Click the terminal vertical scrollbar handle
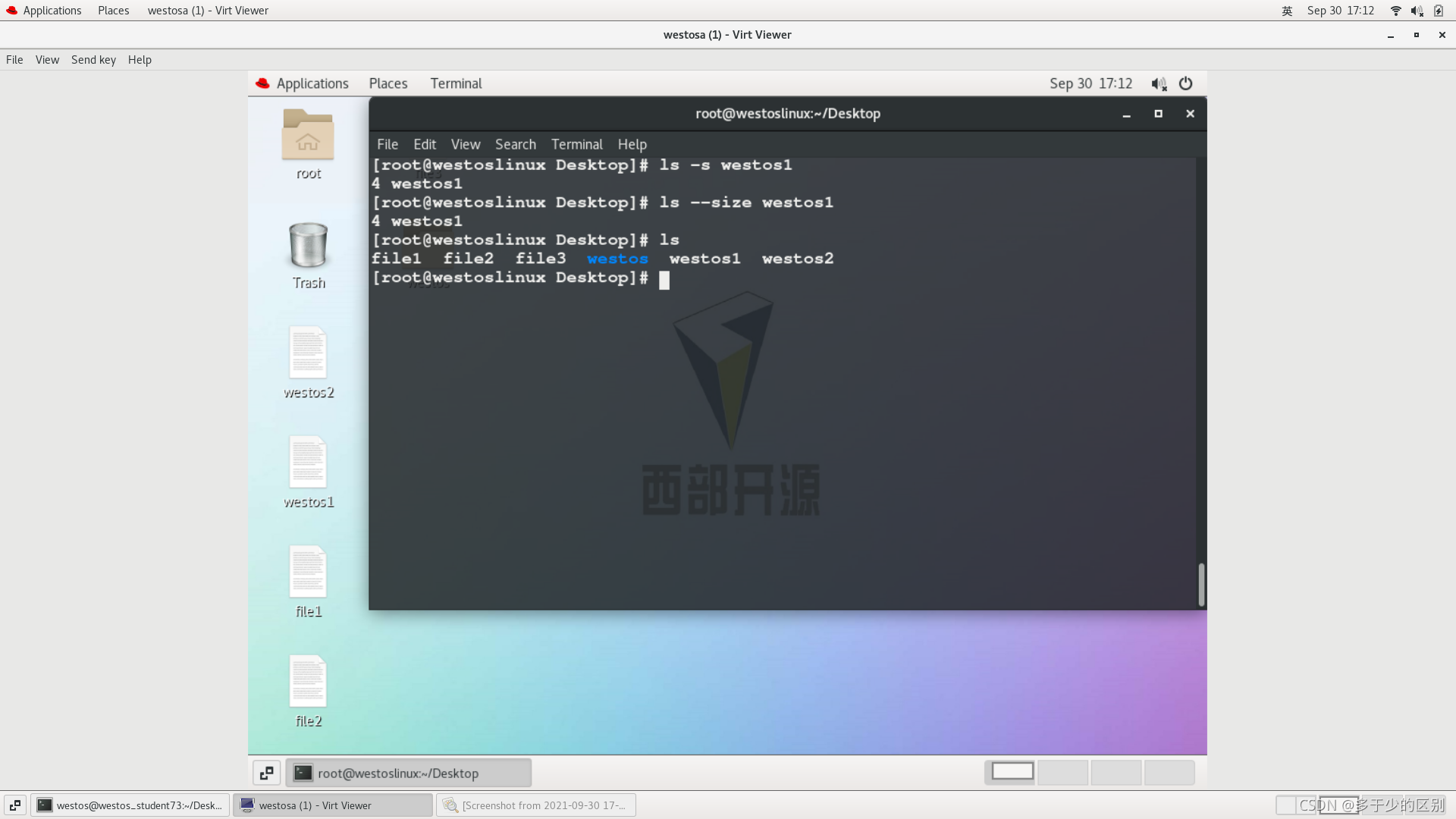This screenshot has width=1456, height=819. click(1201, 584)
